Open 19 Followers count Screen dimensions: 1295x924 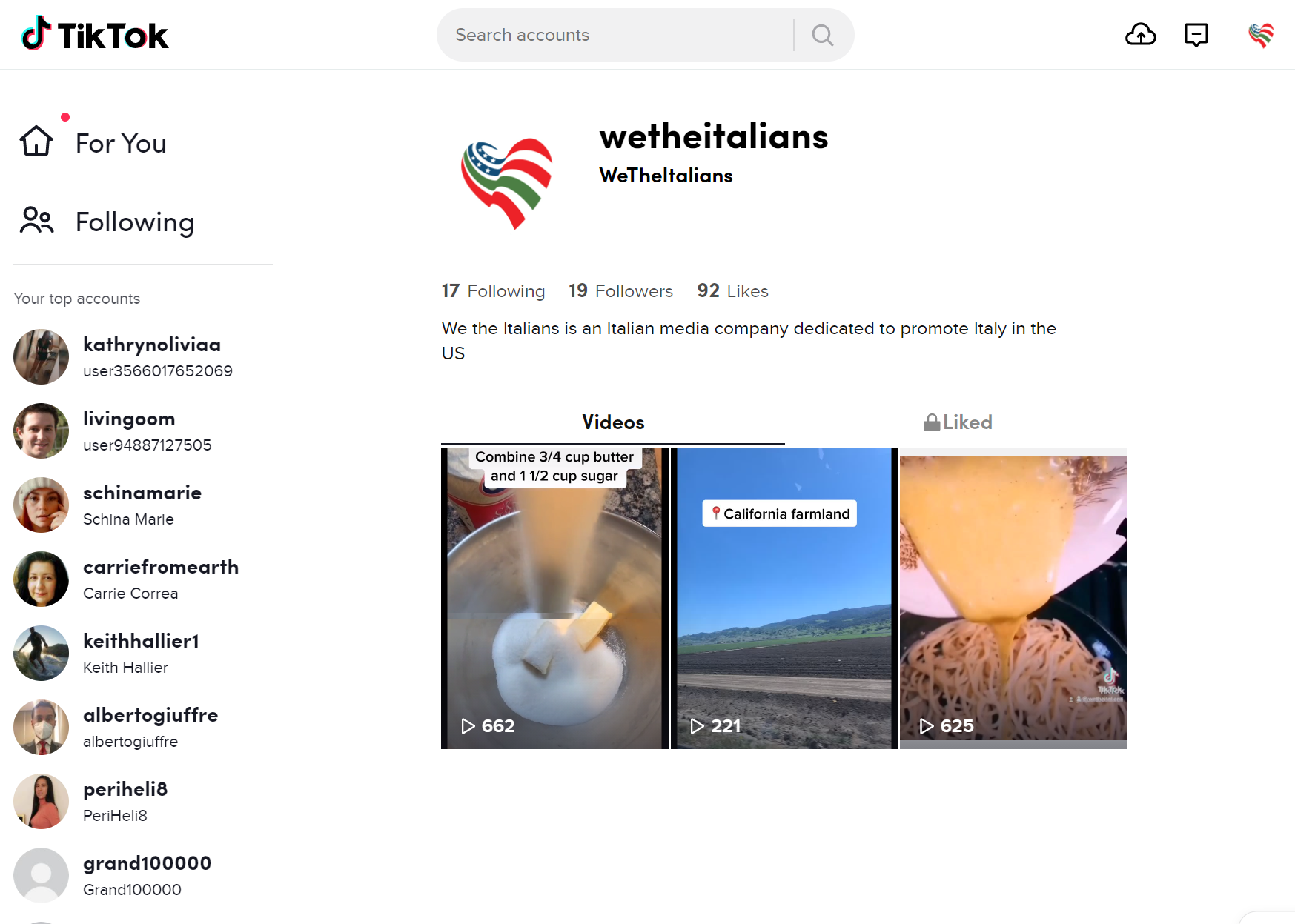coord(620,291)
